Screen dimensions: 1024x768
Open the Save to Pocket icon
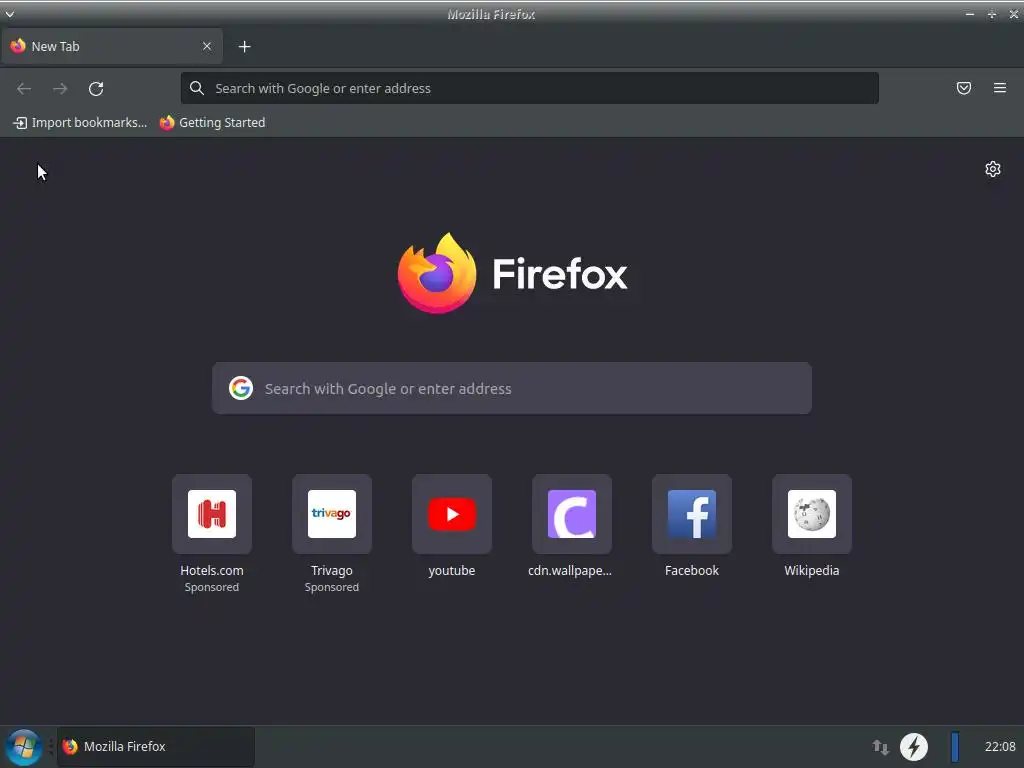pos(964,88)
